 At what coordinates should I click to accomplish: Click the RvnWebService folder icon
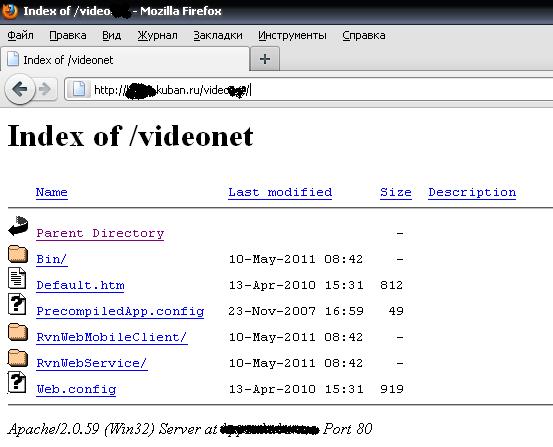click(18, 358)
